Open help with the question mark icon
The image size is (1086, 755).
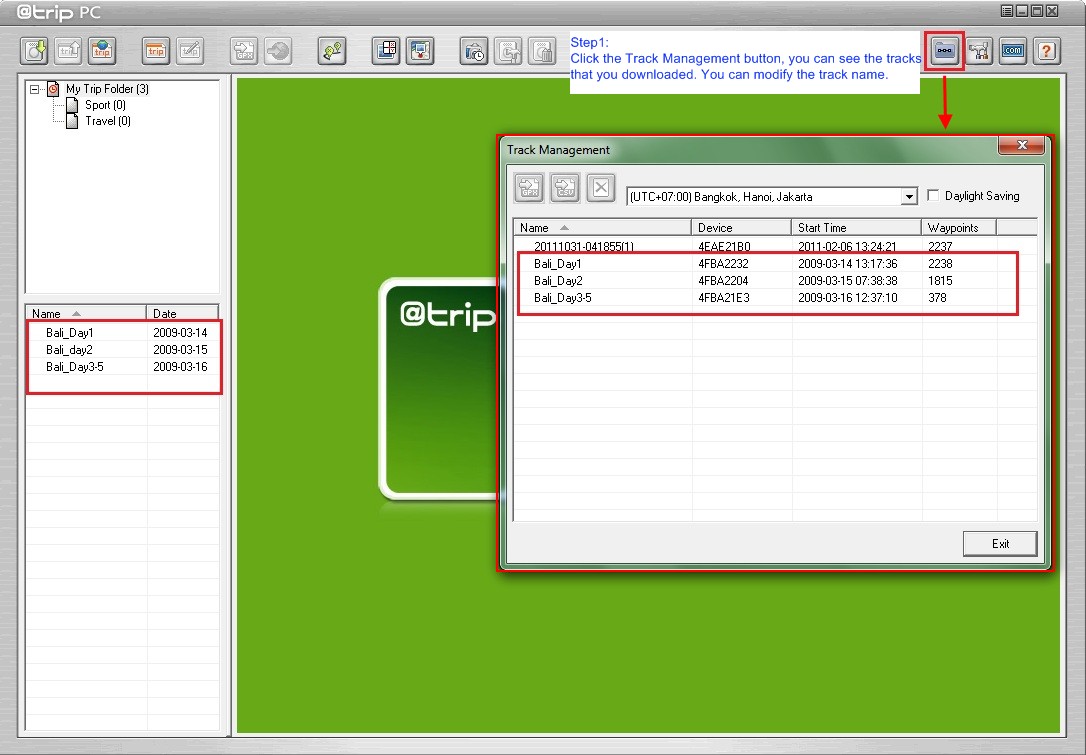pyautogui.click(x=1047, y=51)
